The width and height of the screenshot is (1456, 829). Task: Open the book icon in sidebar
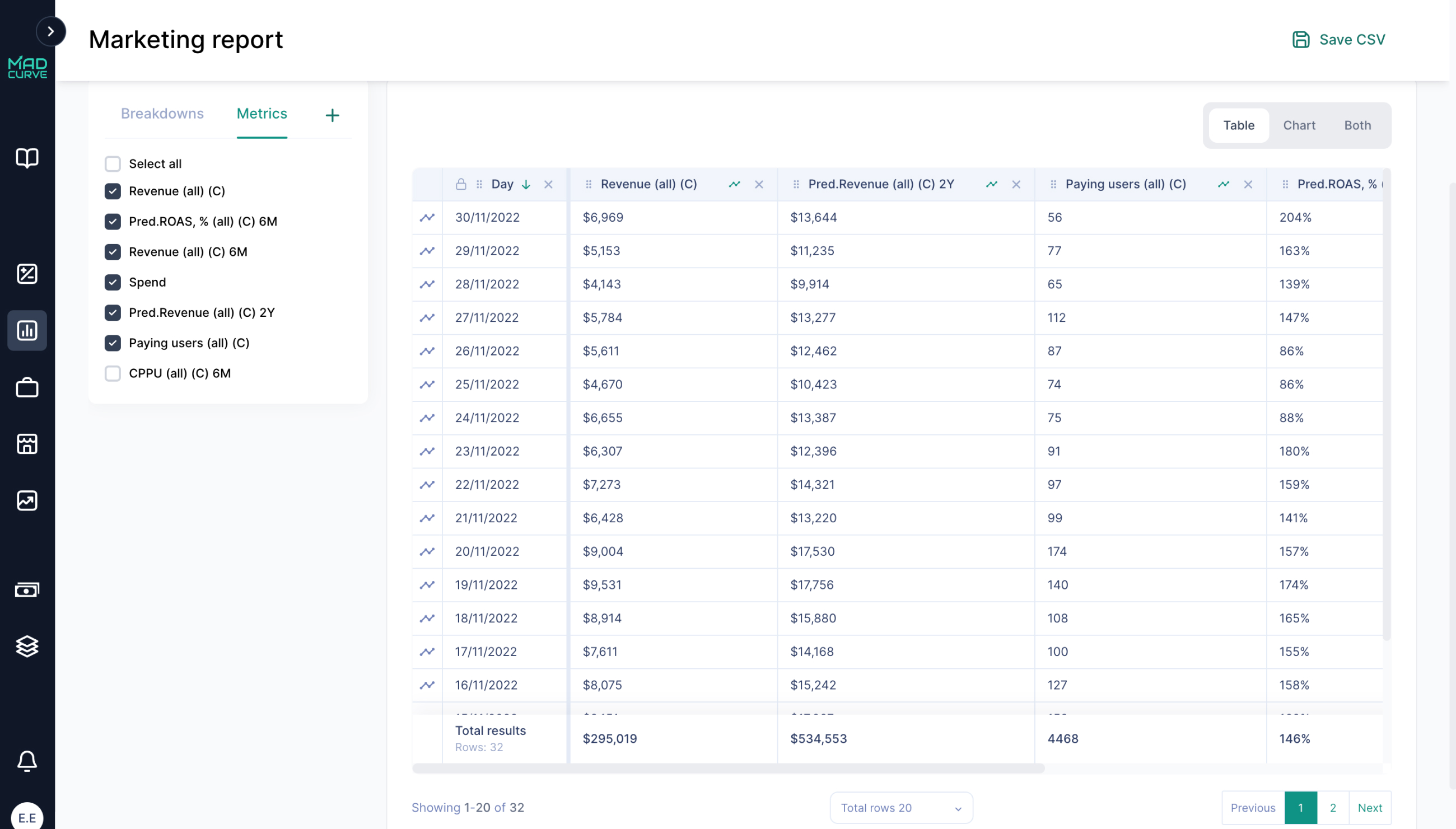(x=27, y=158)
